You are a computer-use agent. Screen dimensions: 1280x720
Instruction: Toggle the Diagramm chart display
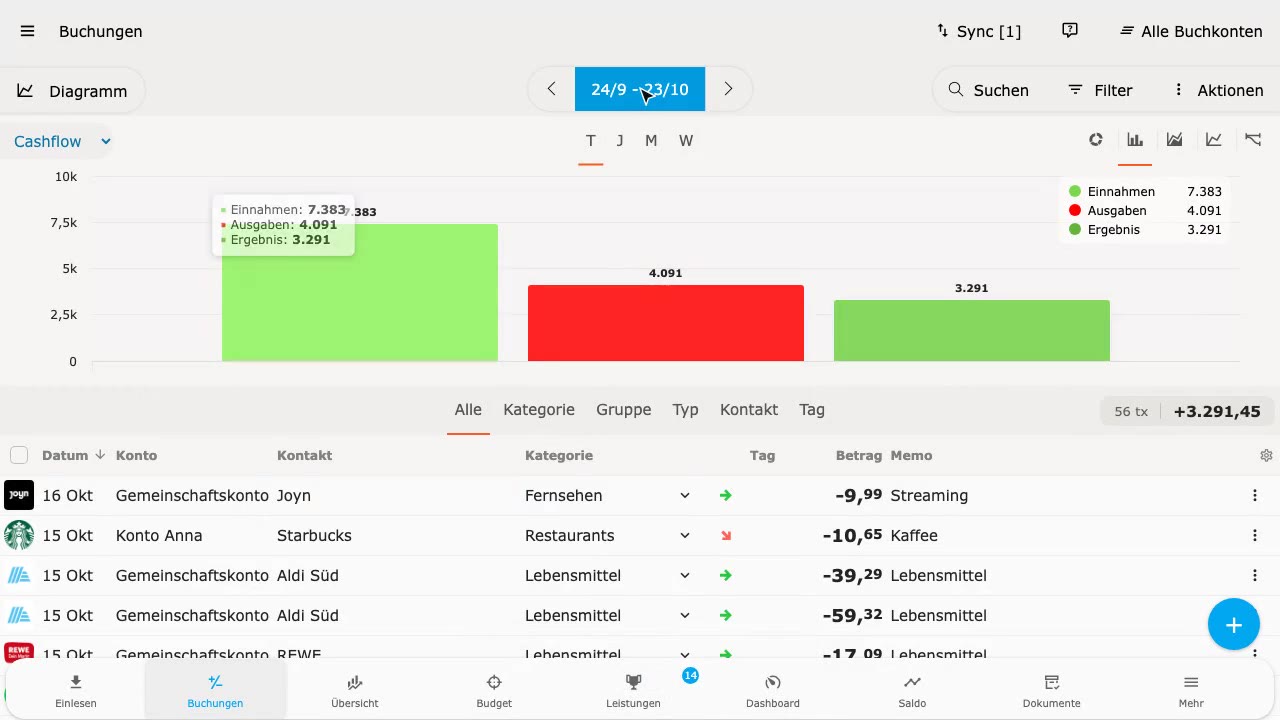tap(73, 91)
